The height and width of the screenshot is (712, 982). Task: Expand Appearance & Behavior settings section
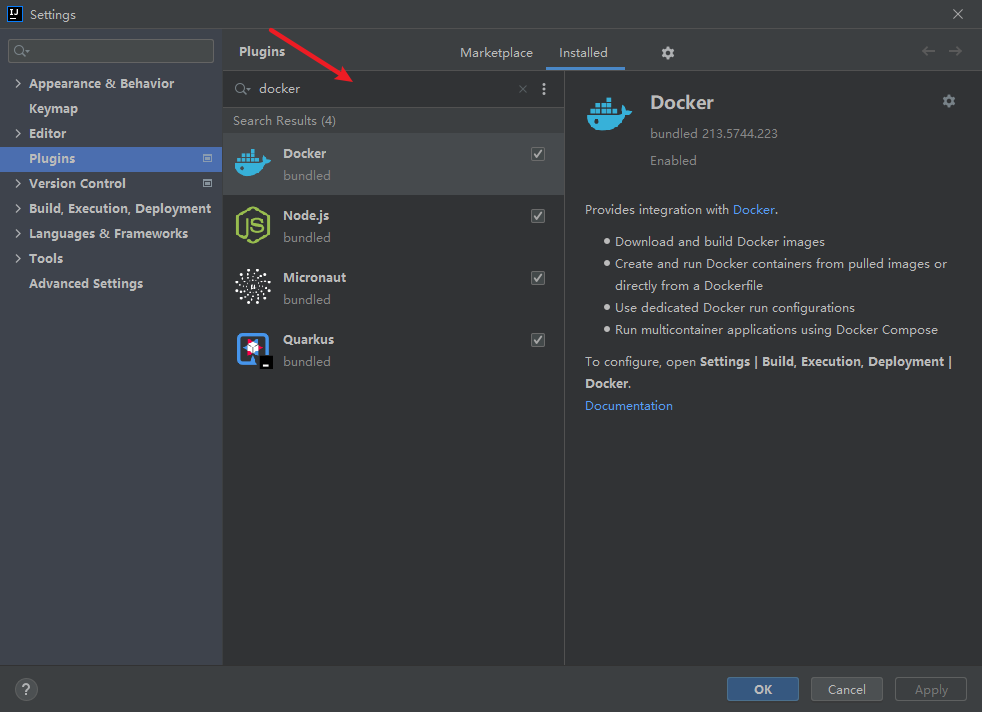18,83
